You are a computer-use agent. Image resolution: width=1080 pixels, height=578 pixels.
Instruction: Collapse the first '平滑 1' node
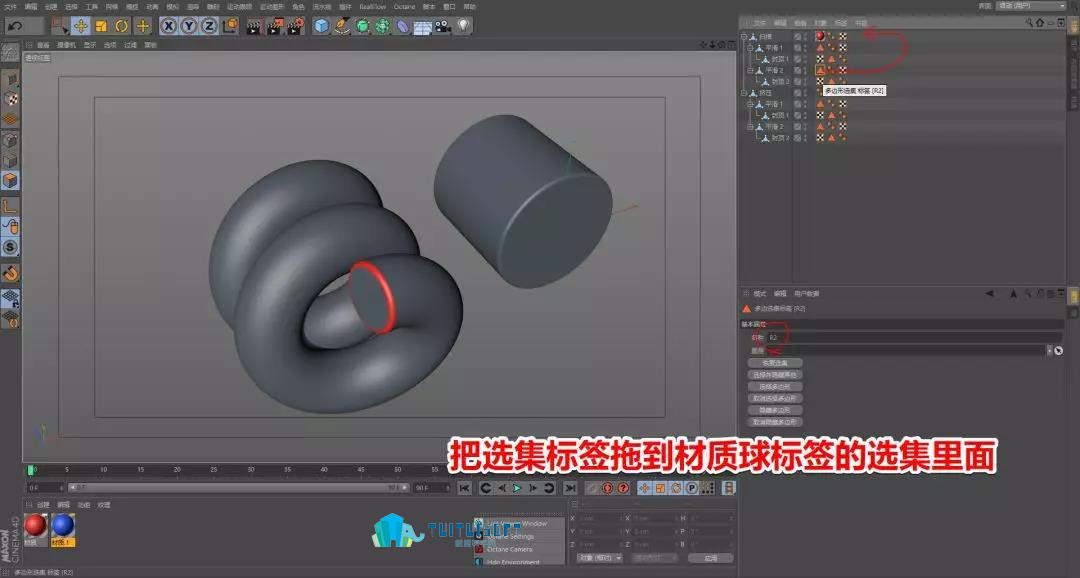[x=750, y=48]
